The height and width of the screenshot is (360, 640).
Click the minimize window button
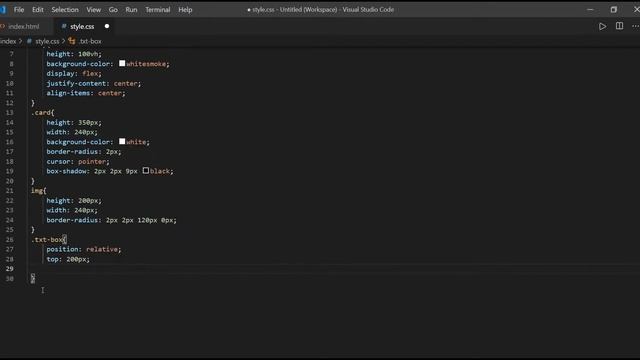[x=590, y=9]
